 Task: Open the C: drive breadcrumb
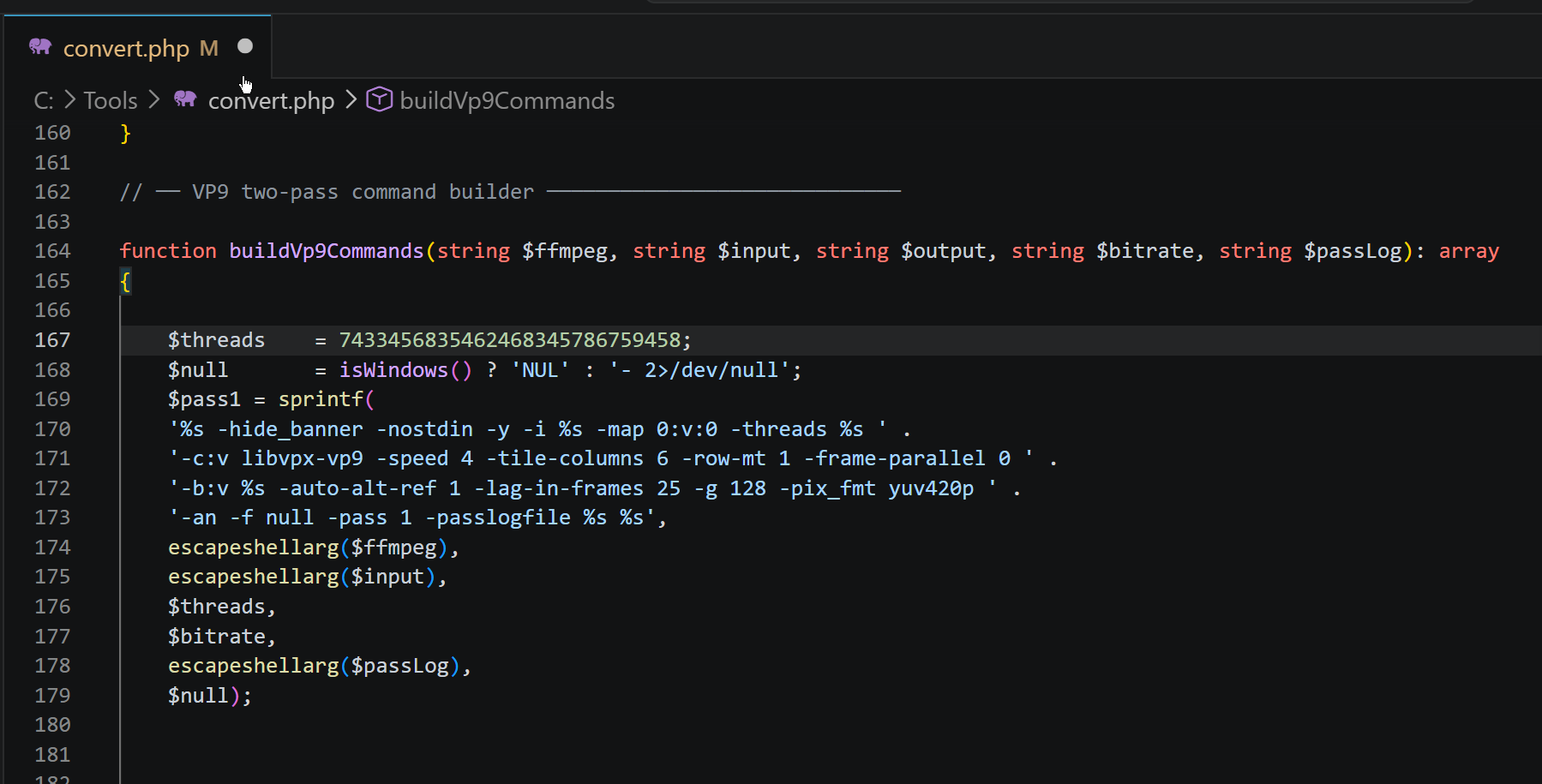[44, 101]
